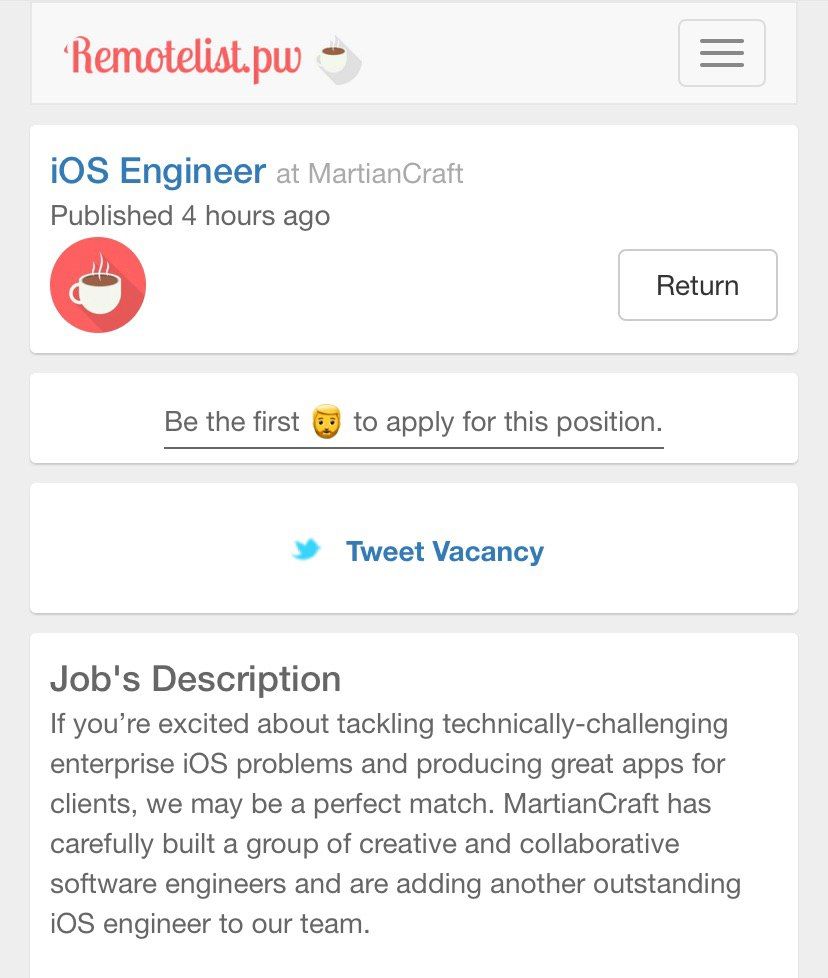Screen dimensions: 828x978
Task: Click the blue Twitter bird icon
Action: [x=307, y=550]
